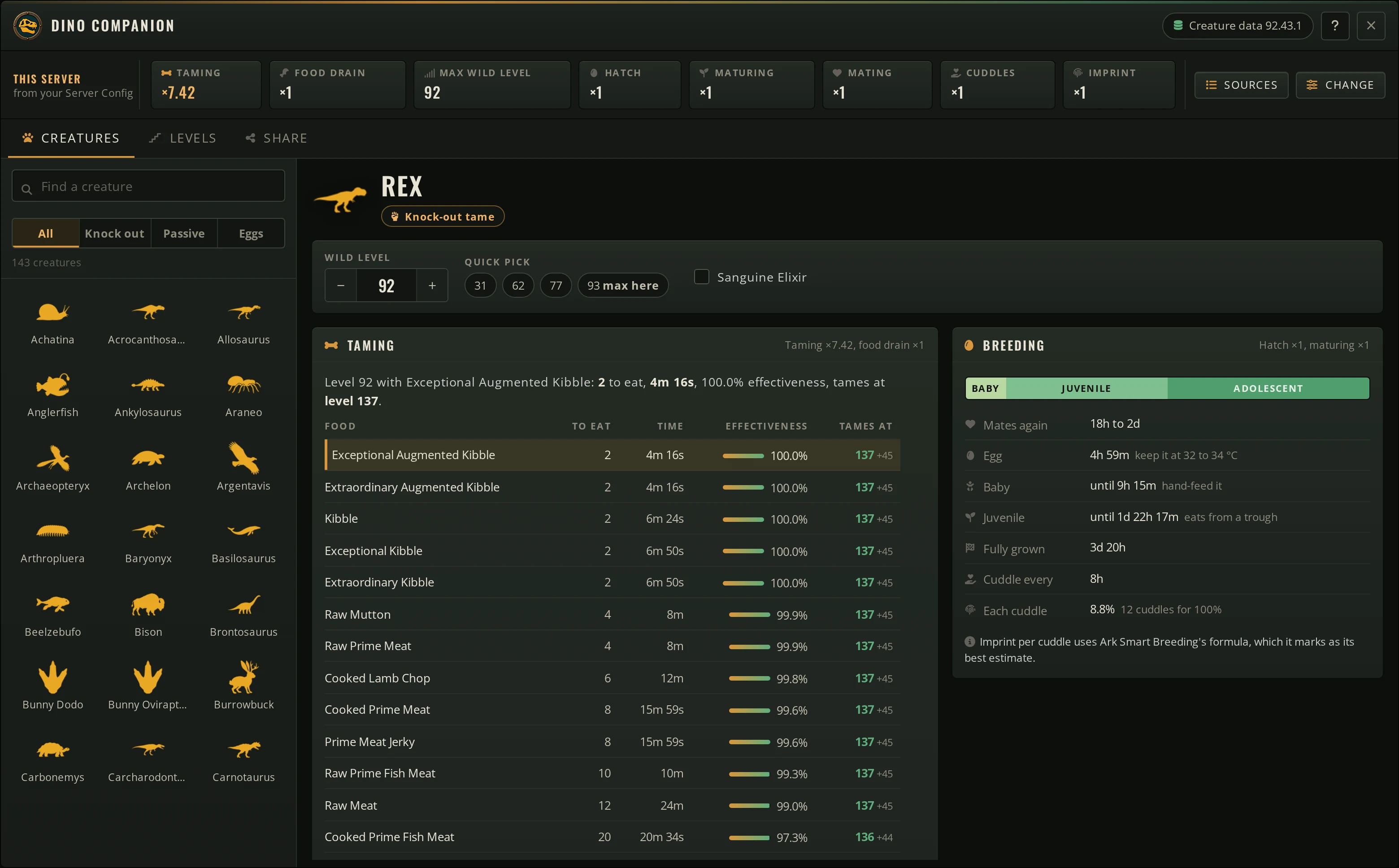Enable the Sanguine Elixir checkbox
Image resolution: width=1399 pixels, height=868 pixels.
(x=701, y=277)
